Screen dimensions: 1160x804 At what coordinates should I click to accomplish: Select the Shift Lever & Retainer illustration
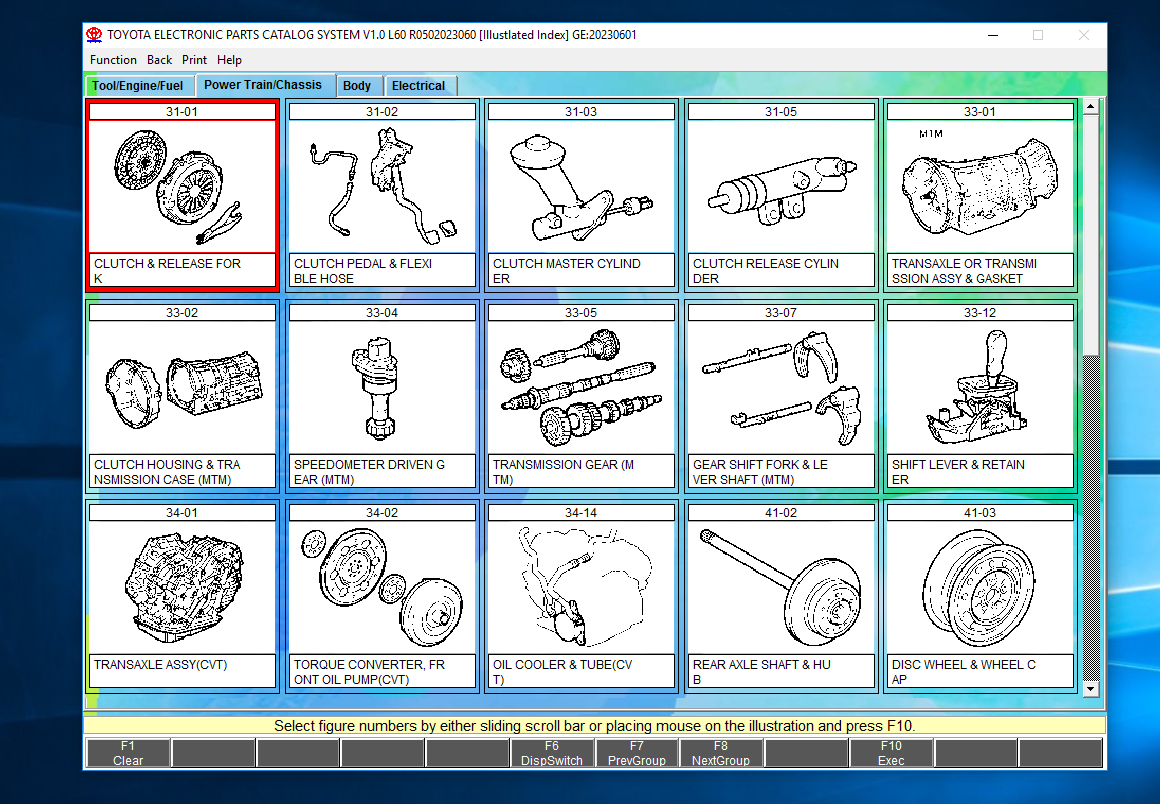pyautogui.click(x=979, y=385)
